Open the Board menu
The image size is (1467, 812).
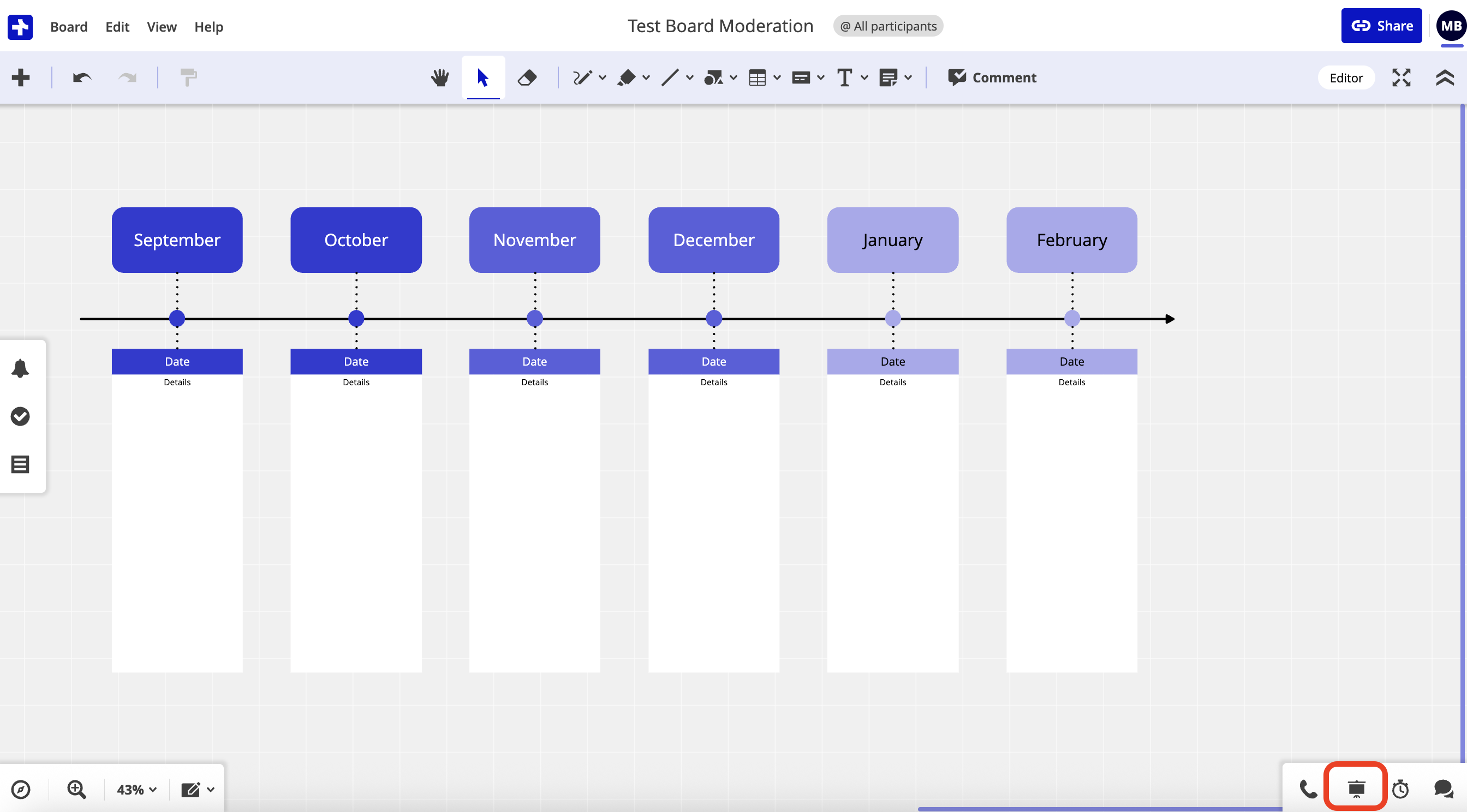(69, 27)
